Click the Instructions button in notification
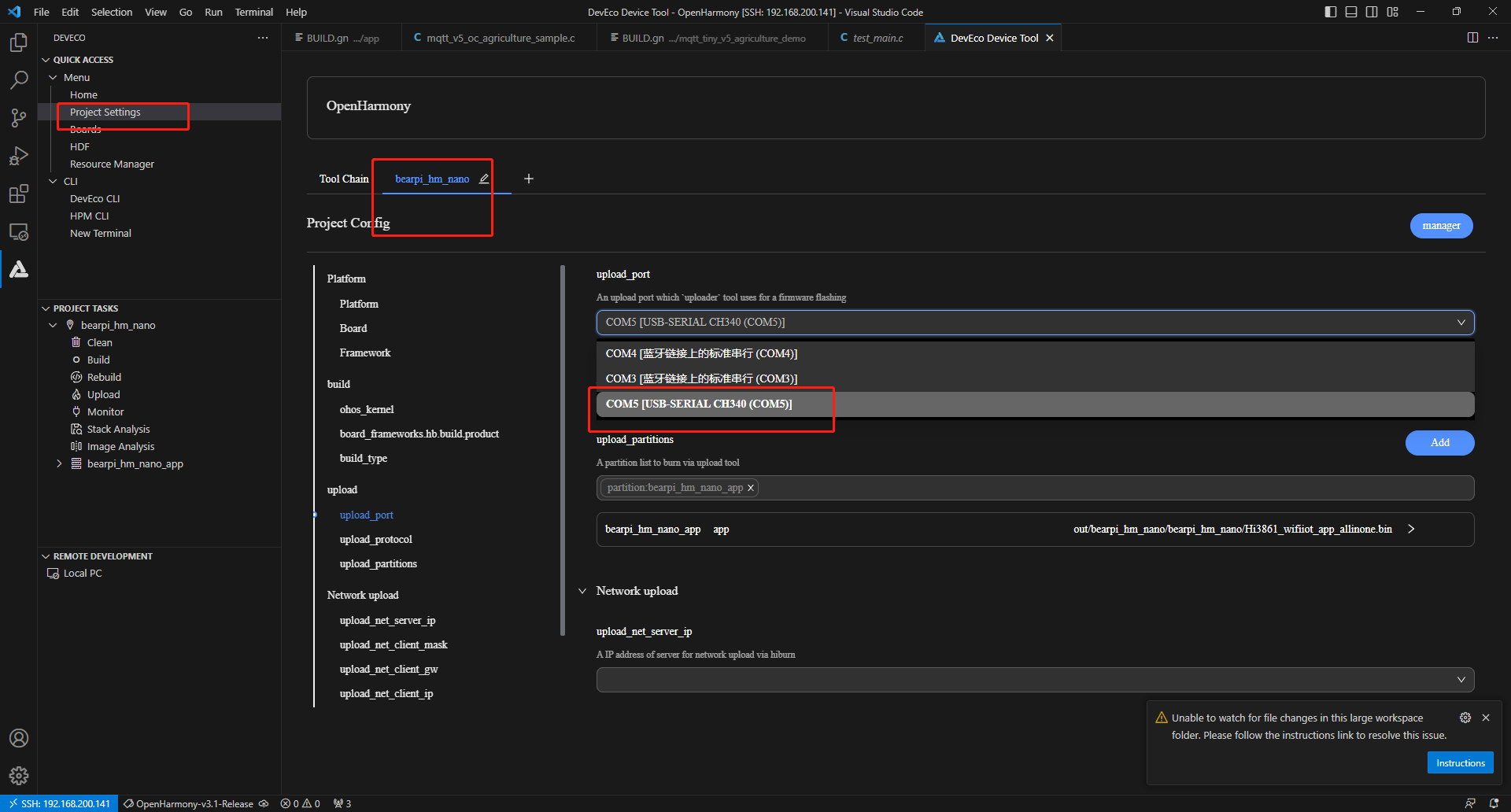Image resolution: width=1511 pixels, height=812 pixels. coord(1460,762)
